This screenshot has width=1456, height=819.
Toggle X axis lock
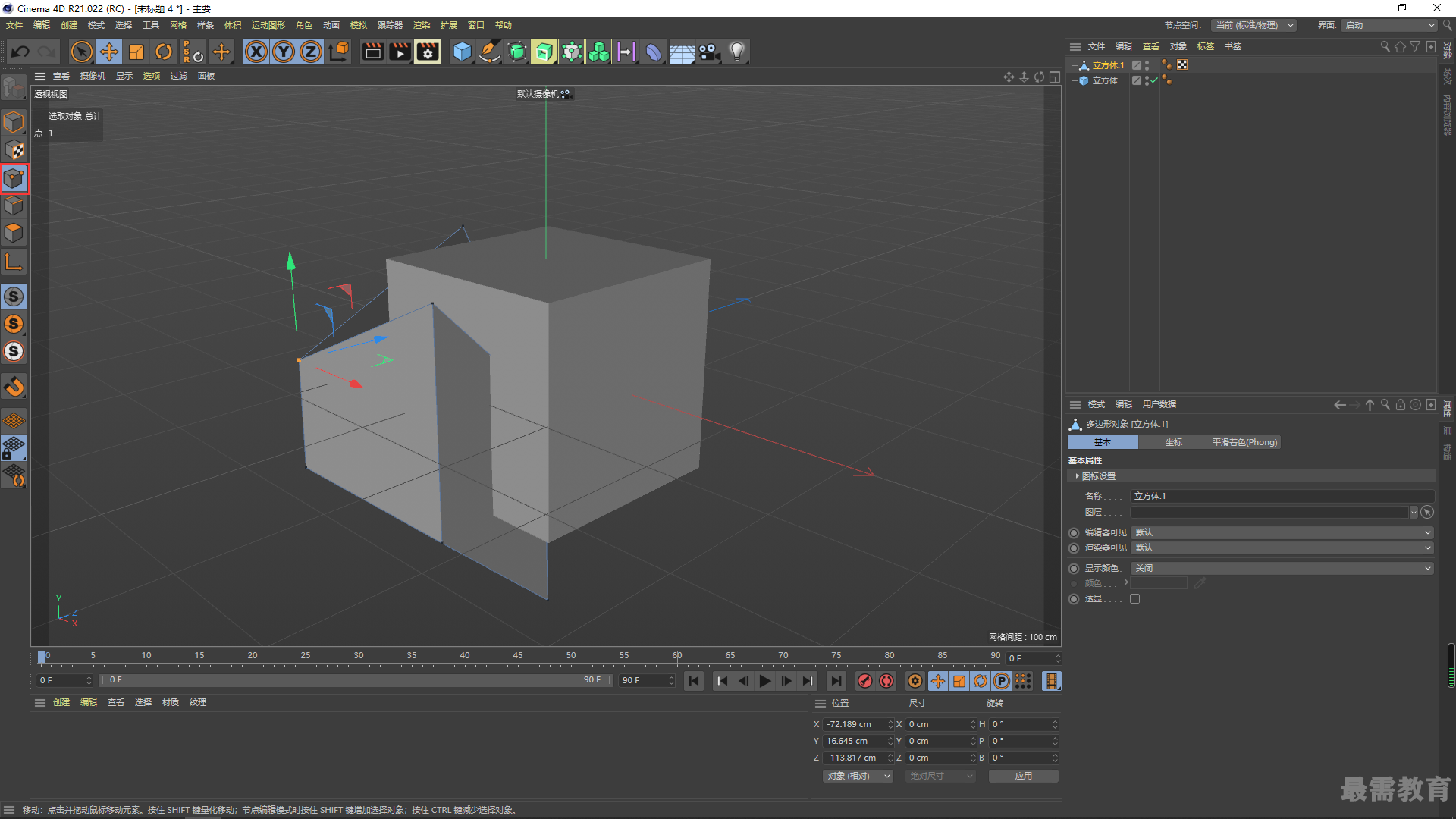coord(256,52)
